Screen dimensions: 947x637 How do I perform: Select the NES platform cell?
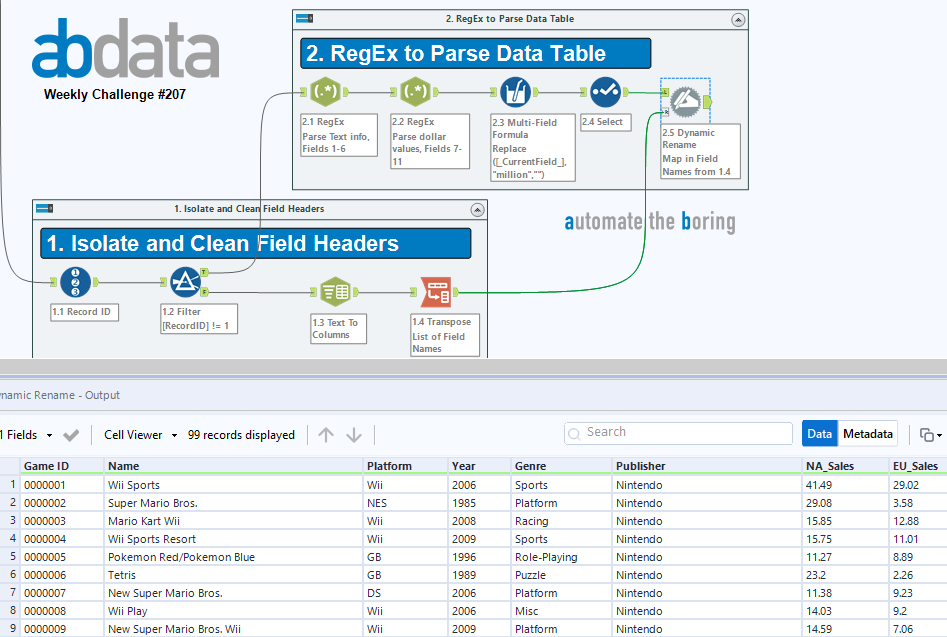pyautogui.click(x=406, y=503)
